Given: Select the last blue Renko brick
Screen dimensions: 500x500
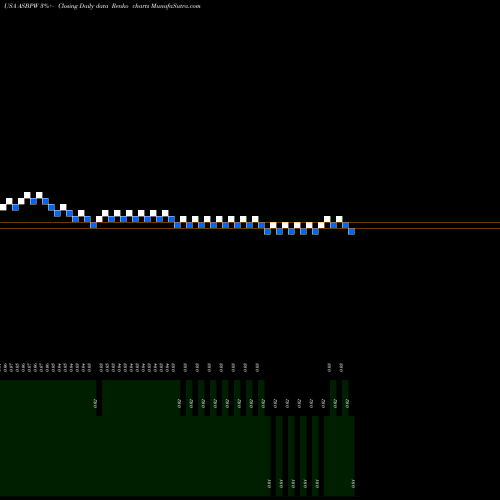Looking at the screenshot, I should [351, 231].
